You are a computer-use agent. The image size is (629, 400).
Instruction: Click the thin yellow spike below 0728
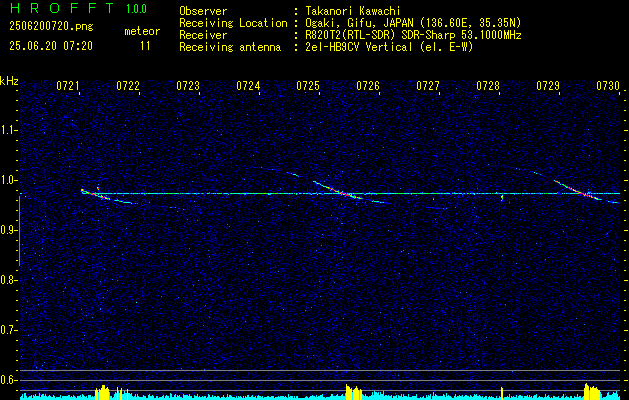(x=502, y=393)
